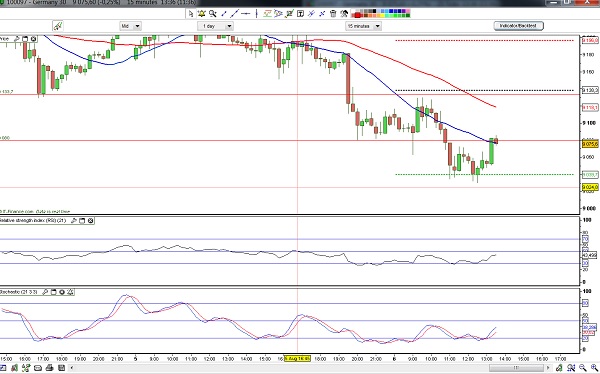Select the long trend line drawing tool

coord(235,14)
